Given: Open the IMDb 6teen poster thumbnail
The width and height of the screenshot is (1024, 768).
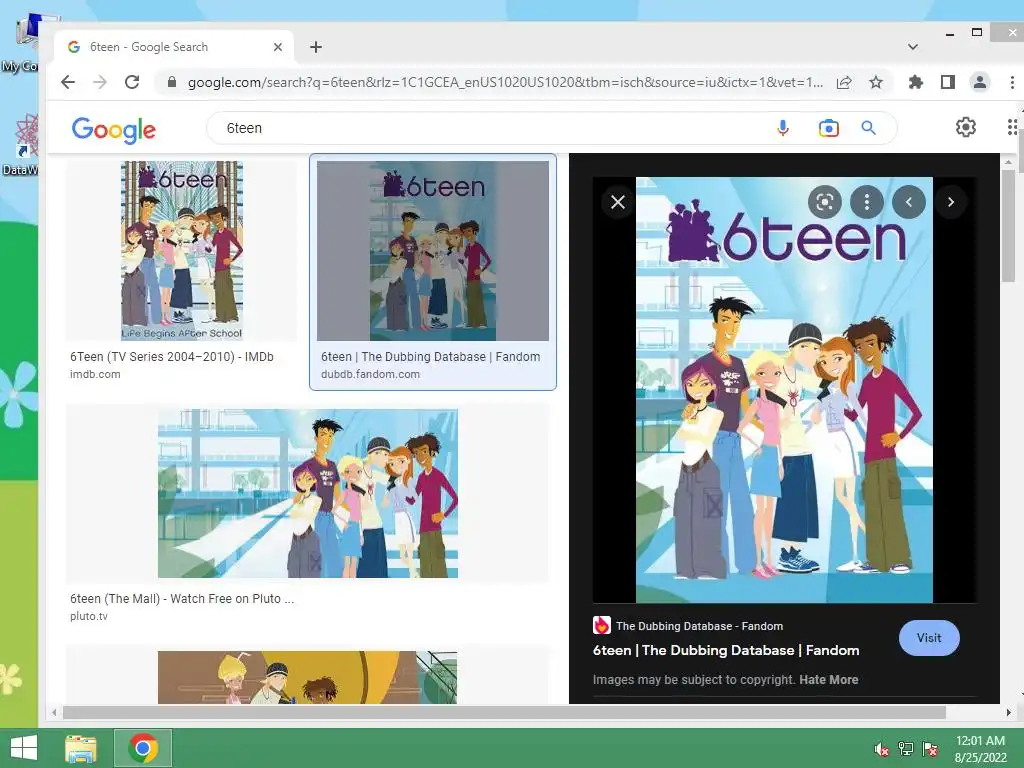Looking at the screenshot, I should click(x=182, y=251).
